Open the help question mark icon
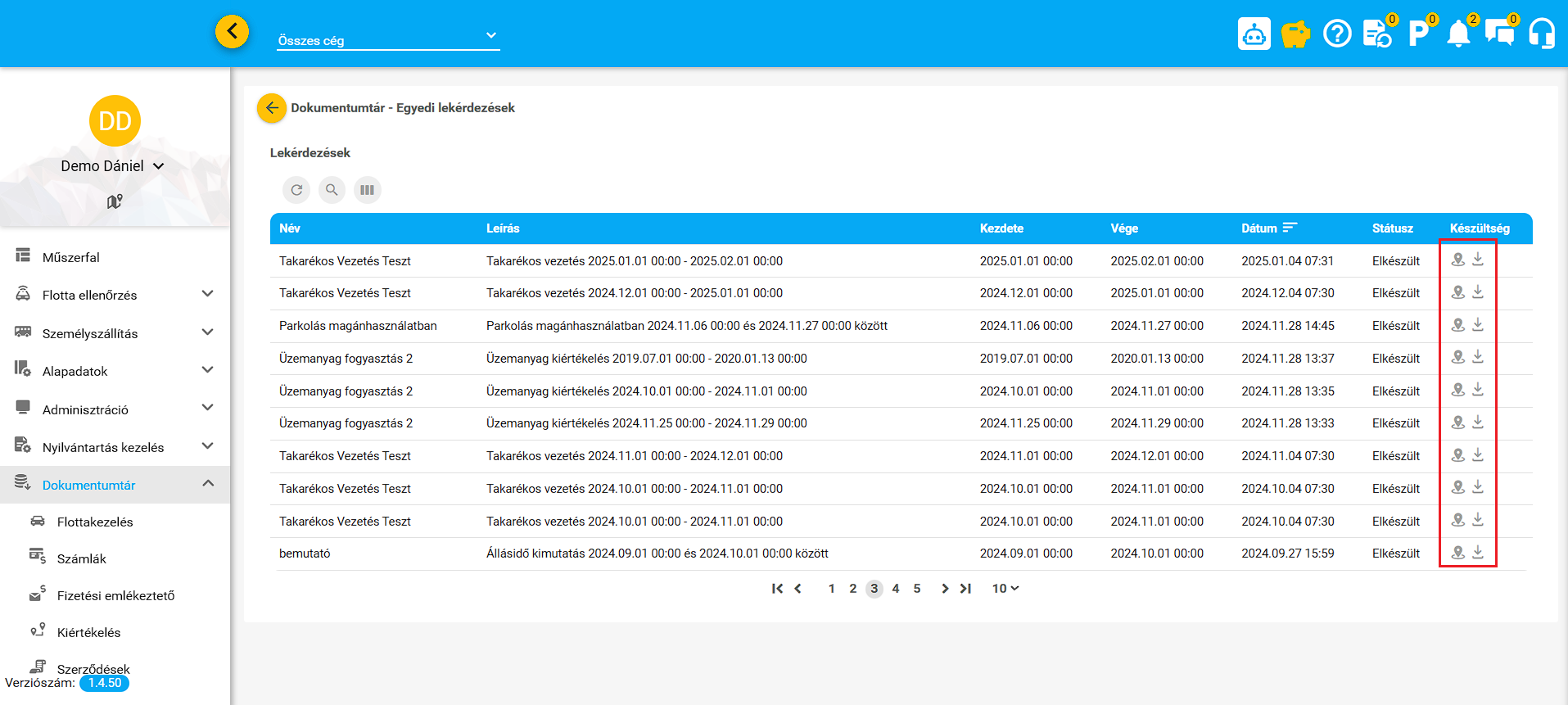This screenshot has height=705, width=1568. pyautogui.click(x=1337, y=34)
